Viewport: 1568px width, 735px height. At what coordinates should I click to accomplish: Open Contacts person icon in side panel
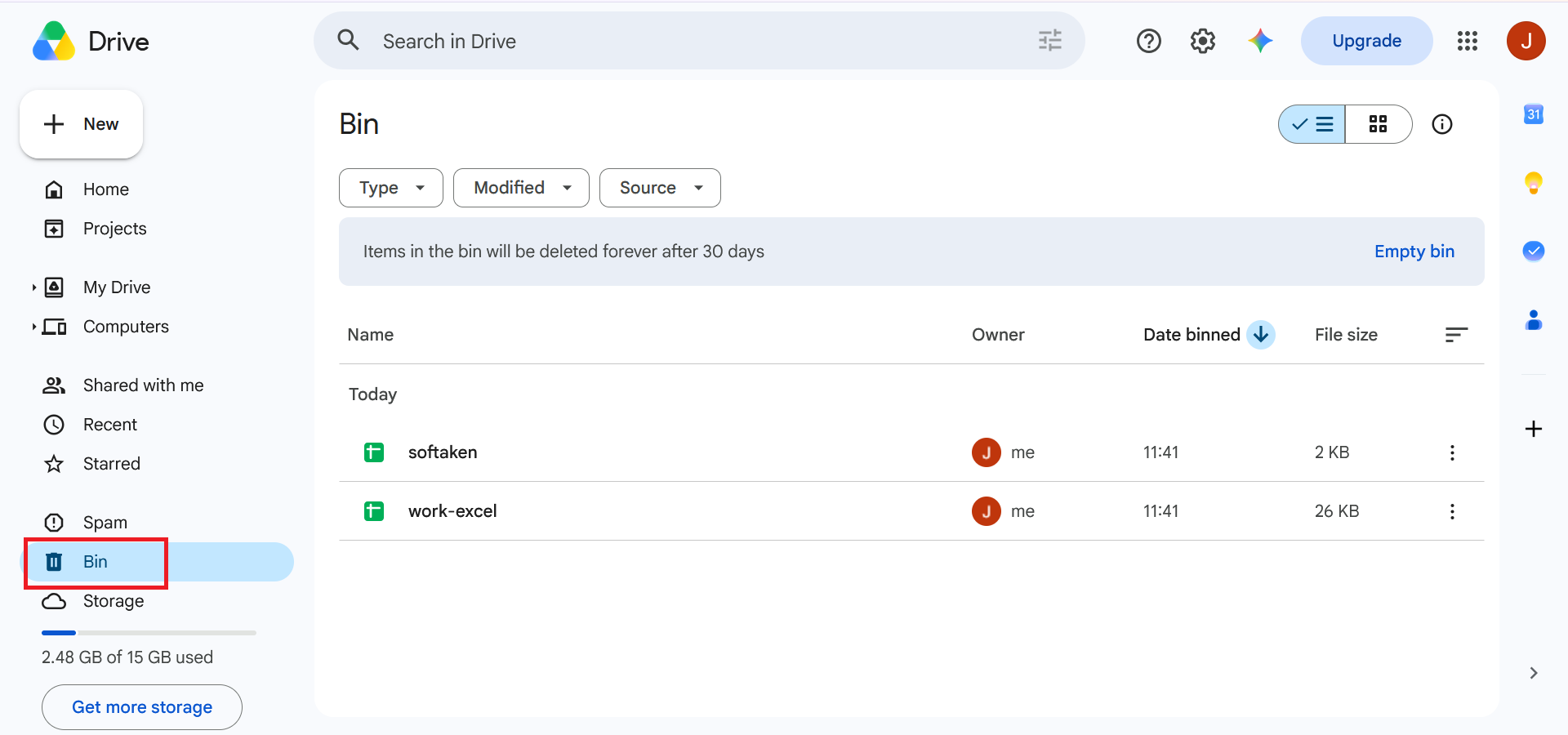(x=1534, y=320)
